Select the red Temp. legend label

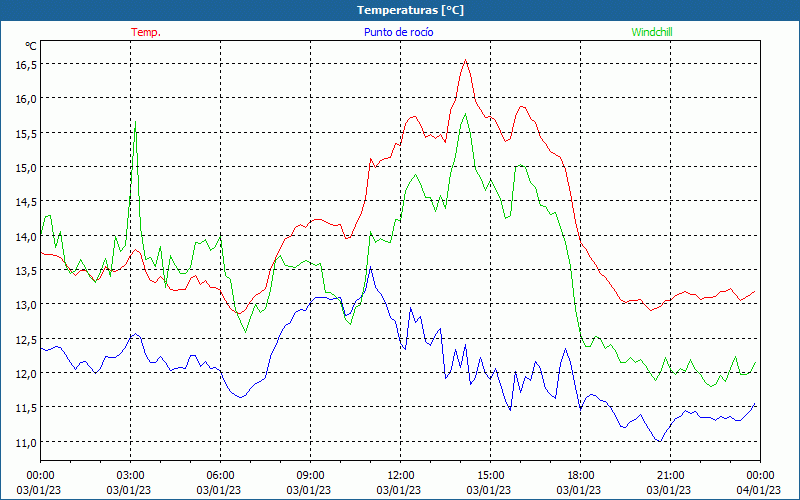point(146,32)
